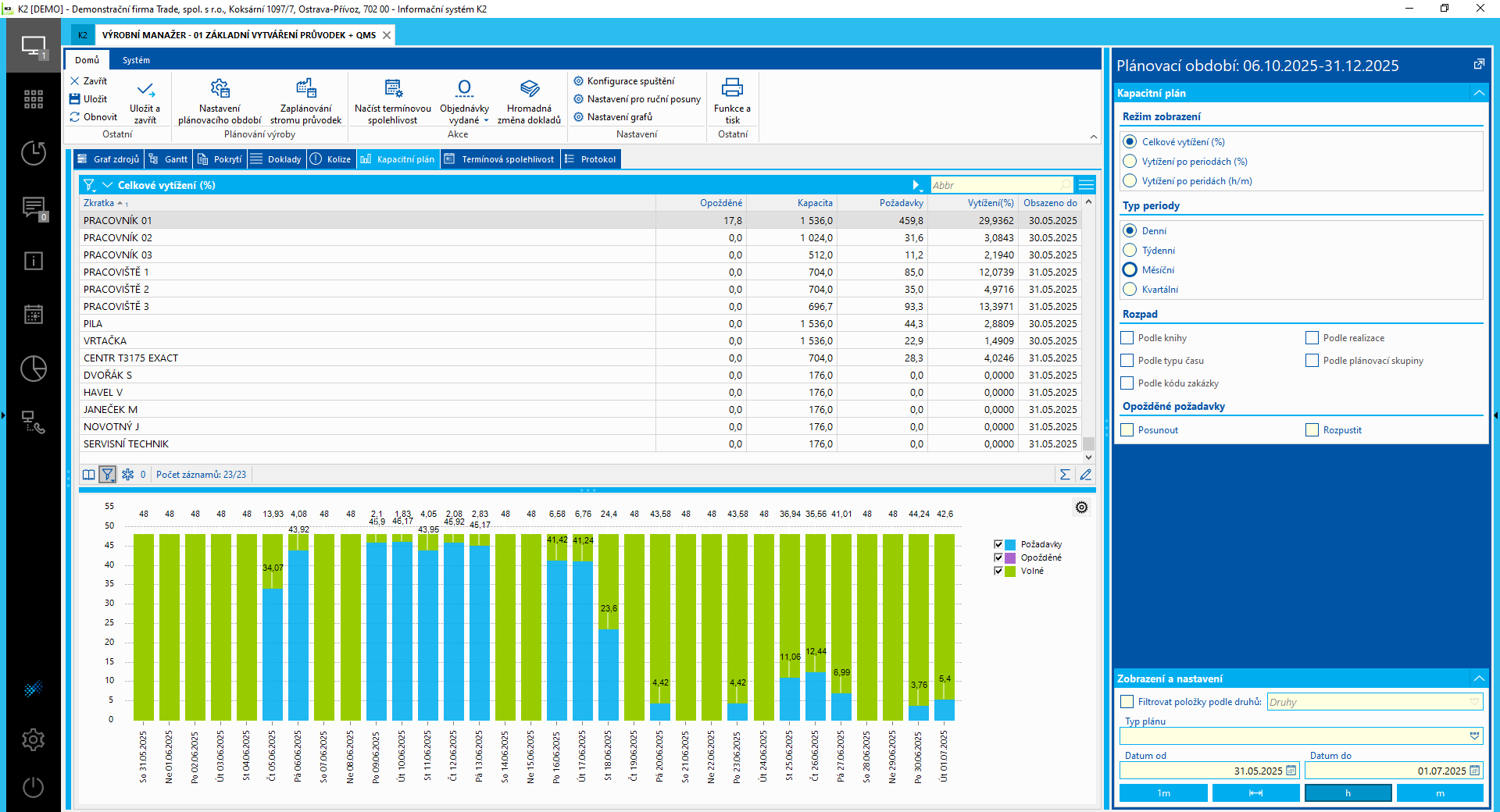This screenshot has height=812, width=1500.
Task: Enable the Podle knihy checkbox
Action: coord(1127,338)
